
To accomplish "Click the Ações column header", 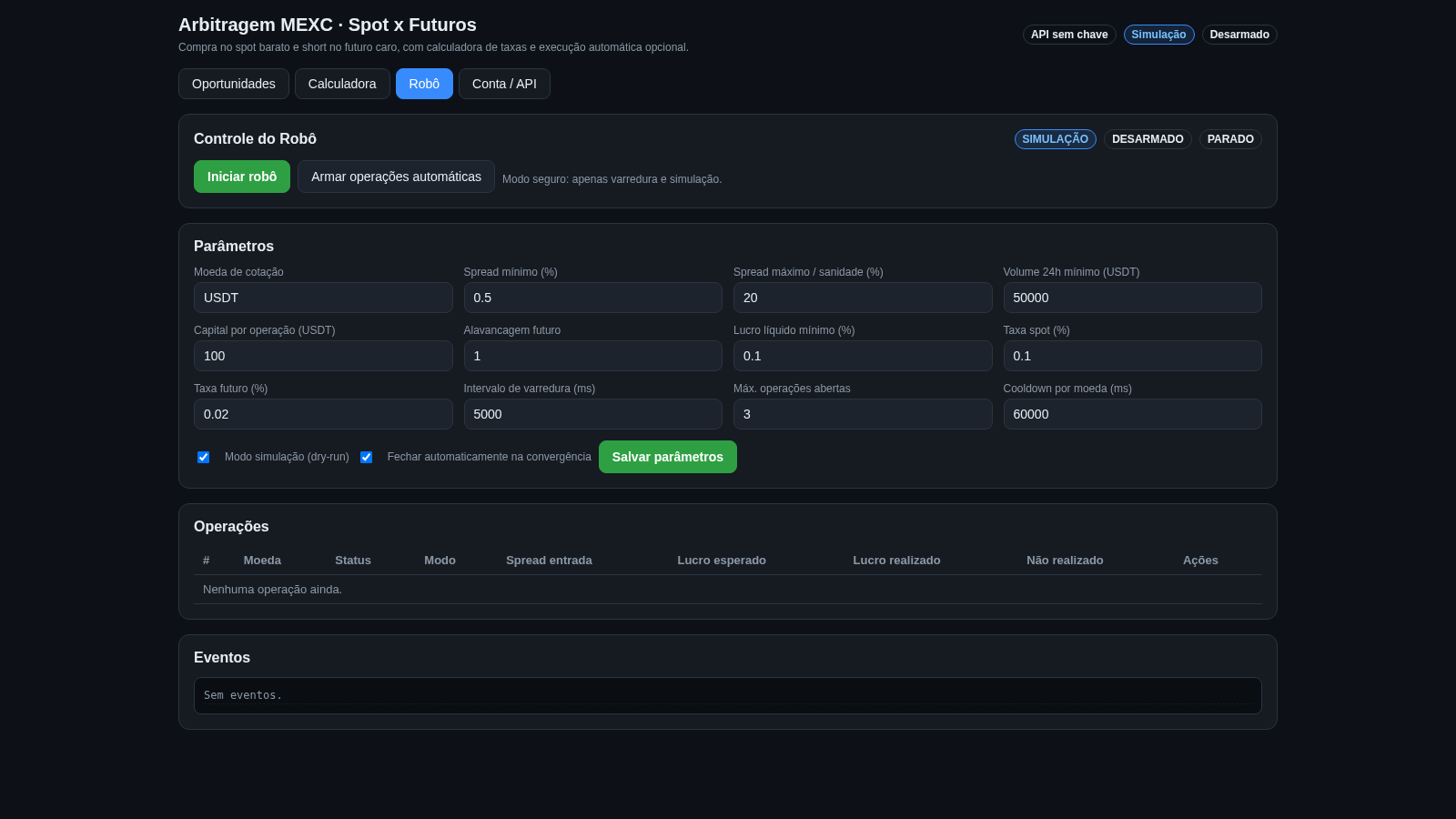I will tap(1200, 561).
